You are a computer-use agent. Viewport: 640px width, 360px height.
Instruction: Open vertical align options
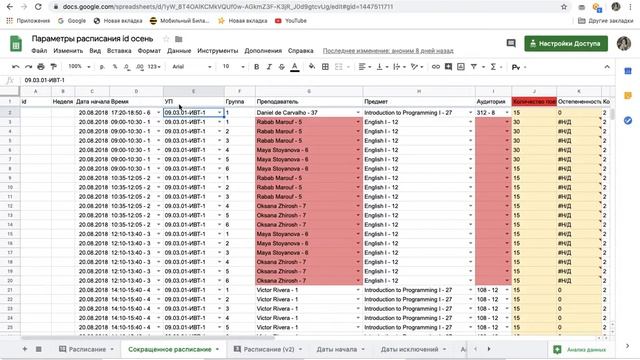pos(381,67)
